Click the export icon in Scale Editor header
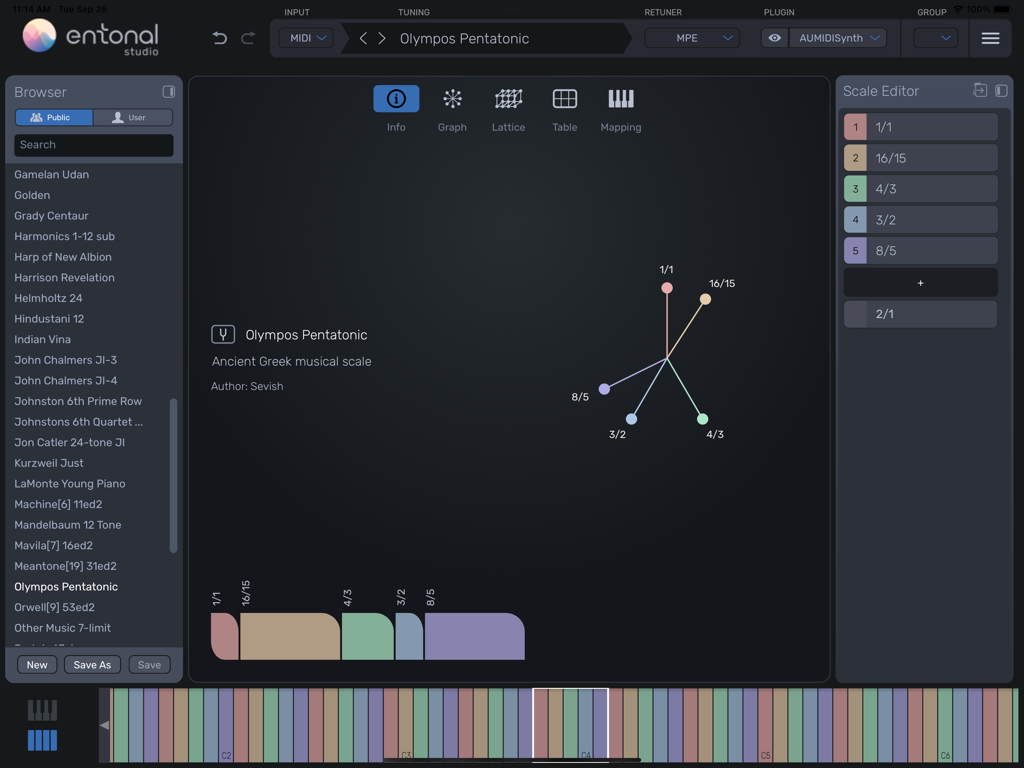 (979, 90)
